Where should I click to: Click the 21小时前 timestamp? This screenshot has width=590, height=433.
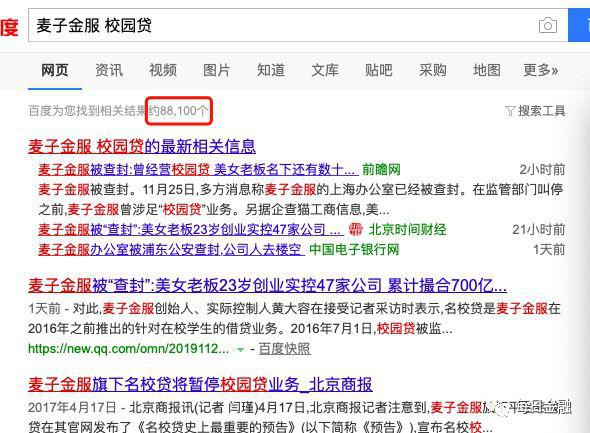pyautogui.click(x=539, y=229)
